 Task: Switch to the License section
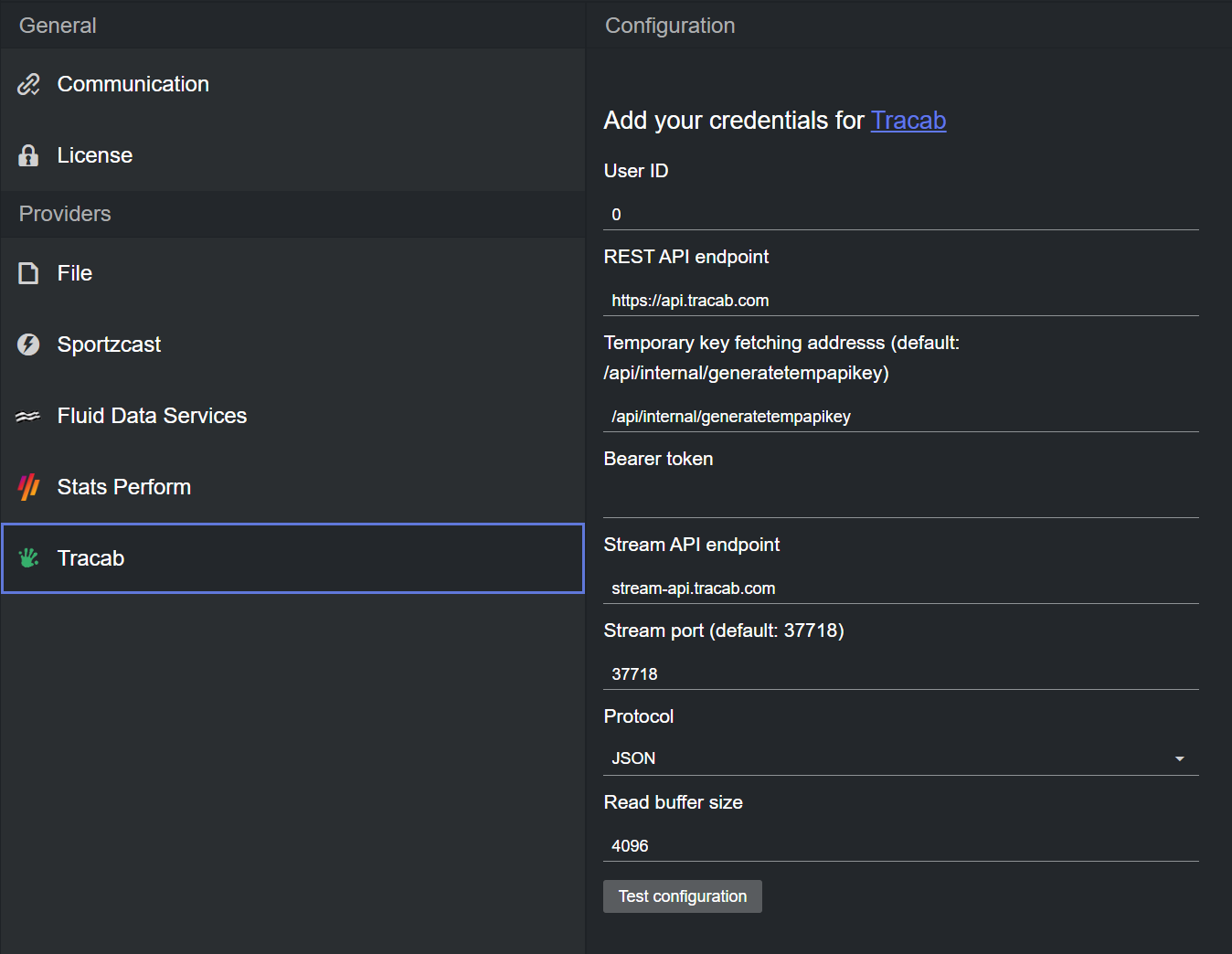click(x=95, y=155)
